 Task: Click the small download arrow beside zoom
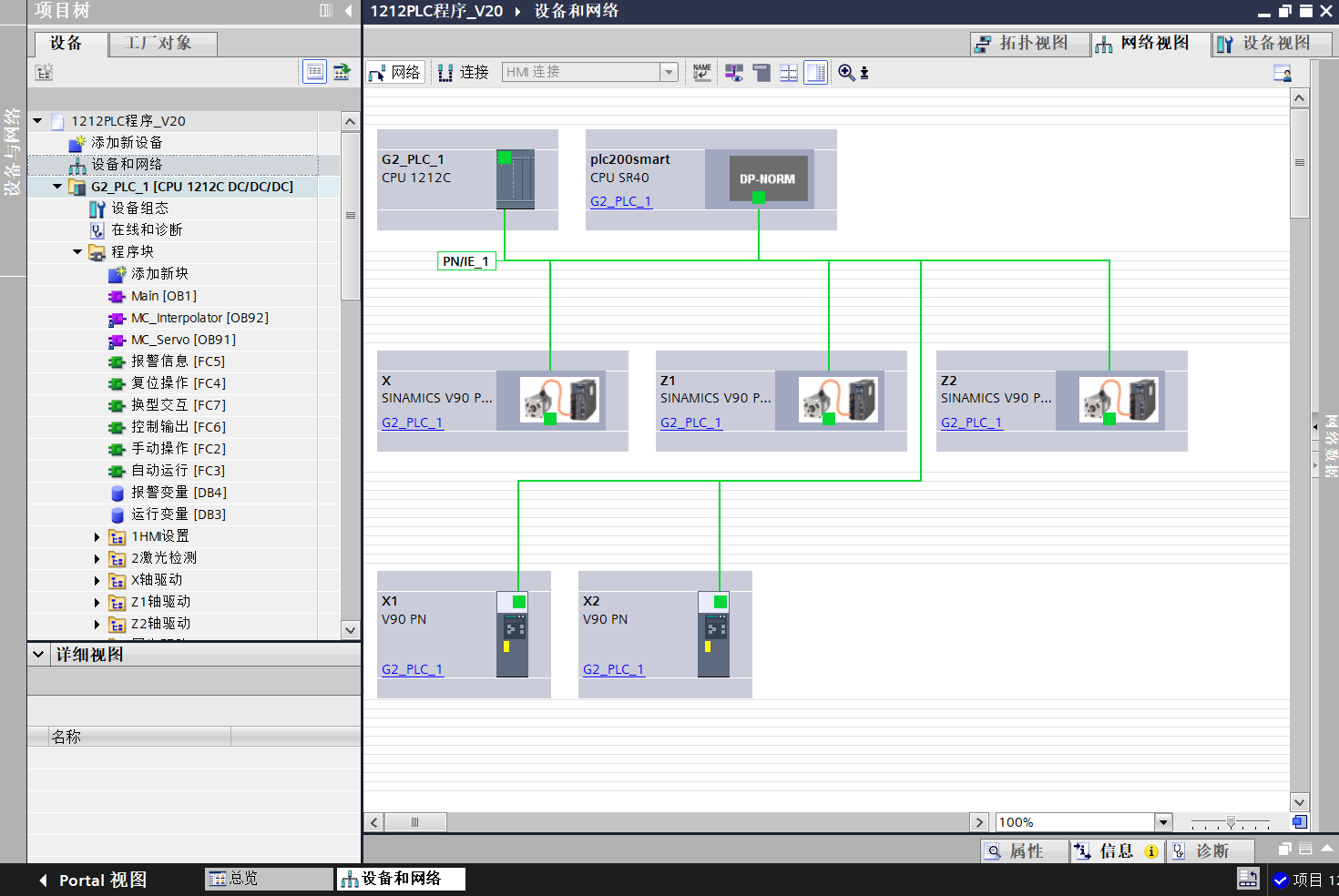pyautogui.click(x=864, y=73)
